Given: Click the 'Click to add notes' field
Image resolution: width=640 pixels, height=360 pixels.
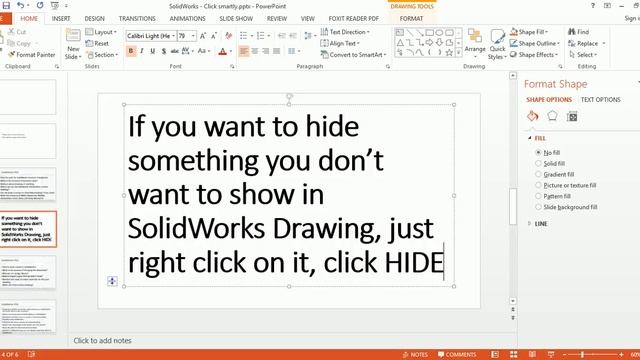Looking at the screenshot, I should [102, 340].
